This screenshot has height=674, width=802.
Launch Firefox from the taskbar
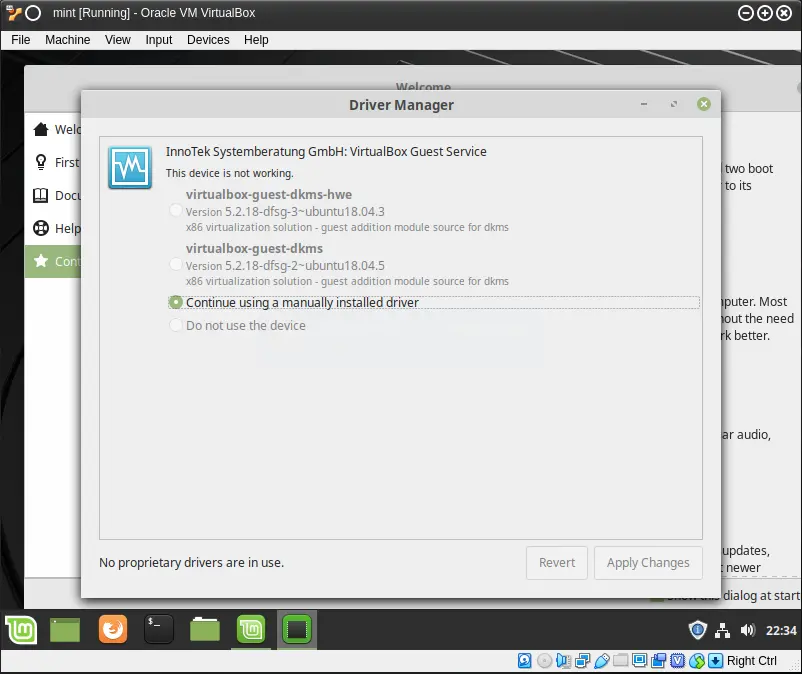[x=113, y=628]
